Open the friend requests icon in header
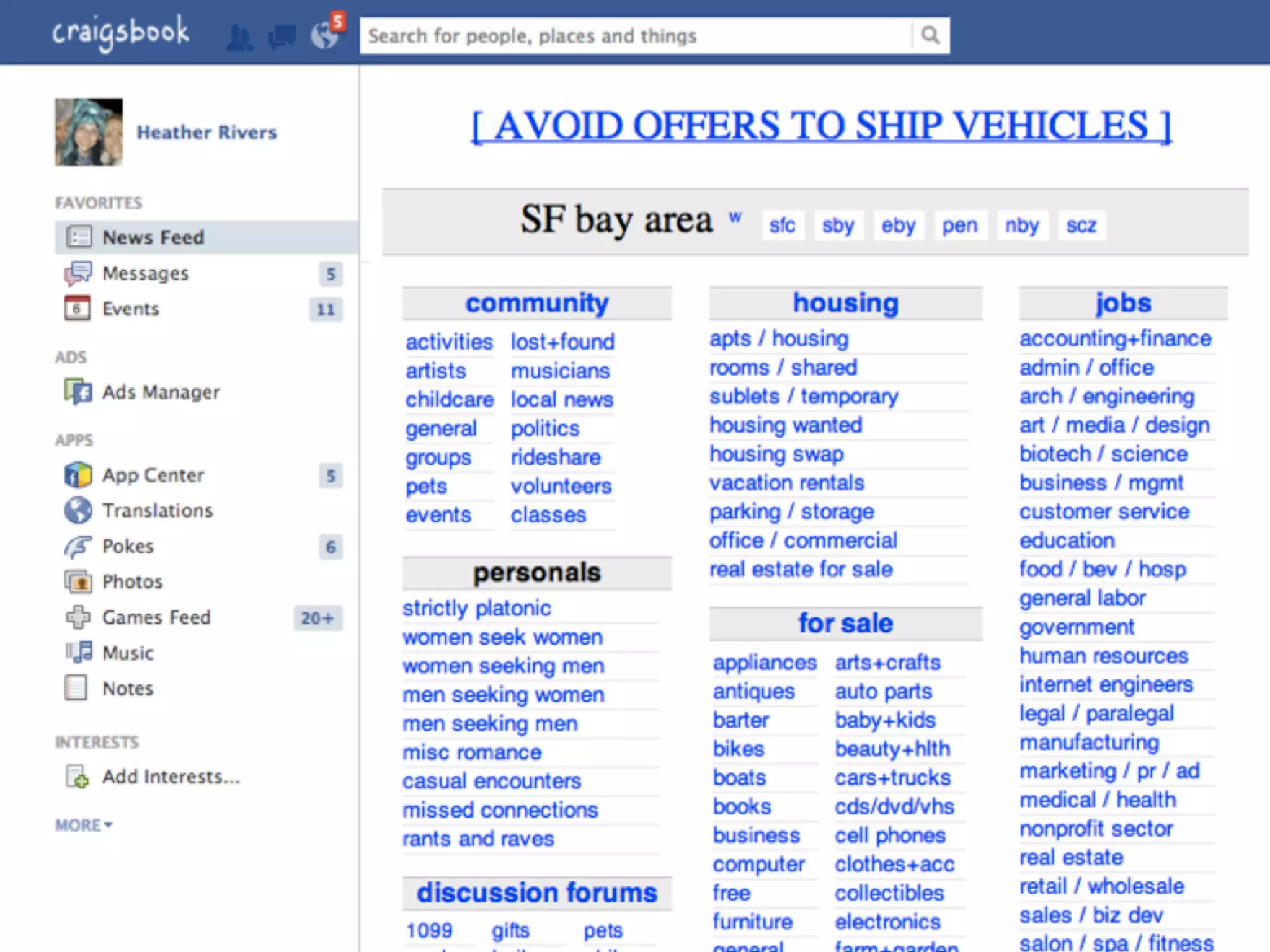 (x=239, y=37)
